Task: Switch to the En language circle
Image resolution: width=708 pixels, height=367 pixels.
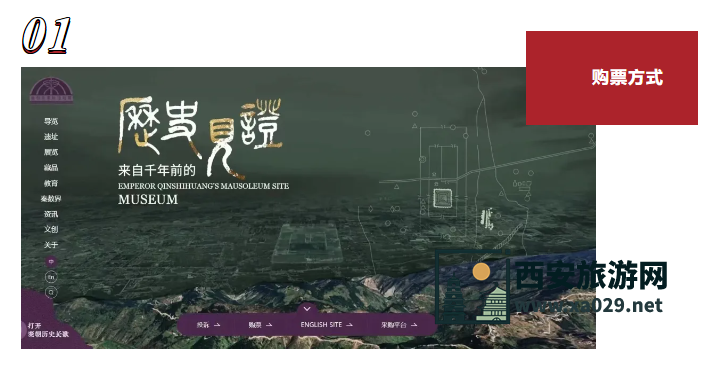Action: tap(51, 277)
